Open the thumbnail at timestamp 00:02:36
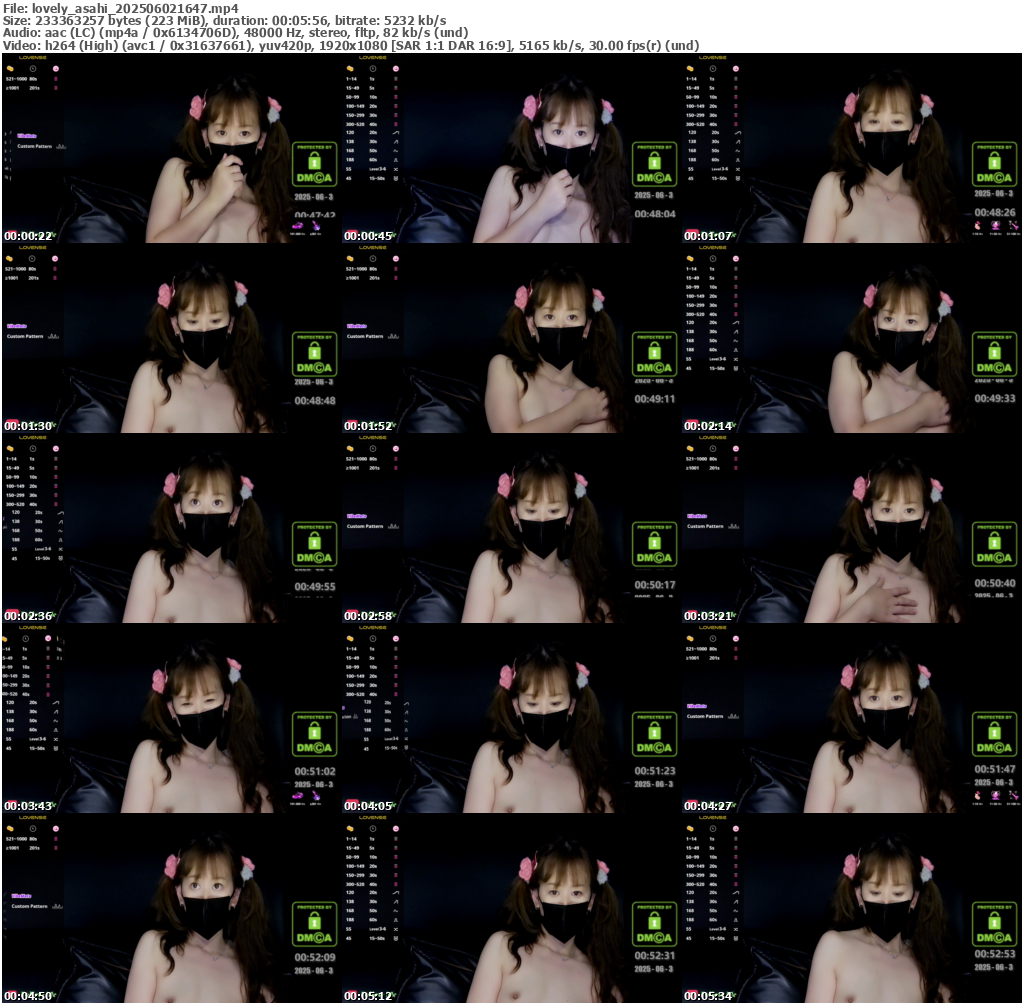The width and height of the screenshot is (1024, 1003). [171, 528]
